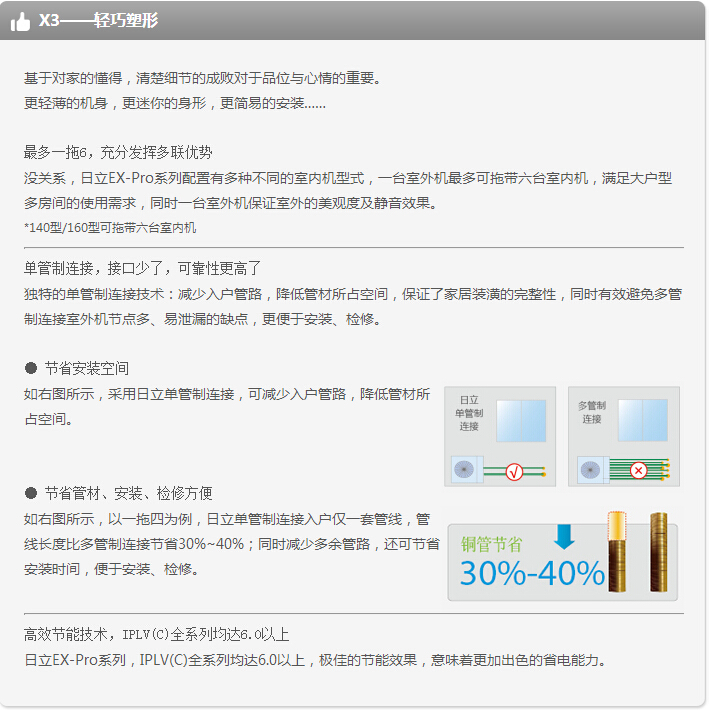The width and height of the screenshot is (710, 710).
Task: Click the heading 节省管材、安装、检修方便
Action: point(129,493)
